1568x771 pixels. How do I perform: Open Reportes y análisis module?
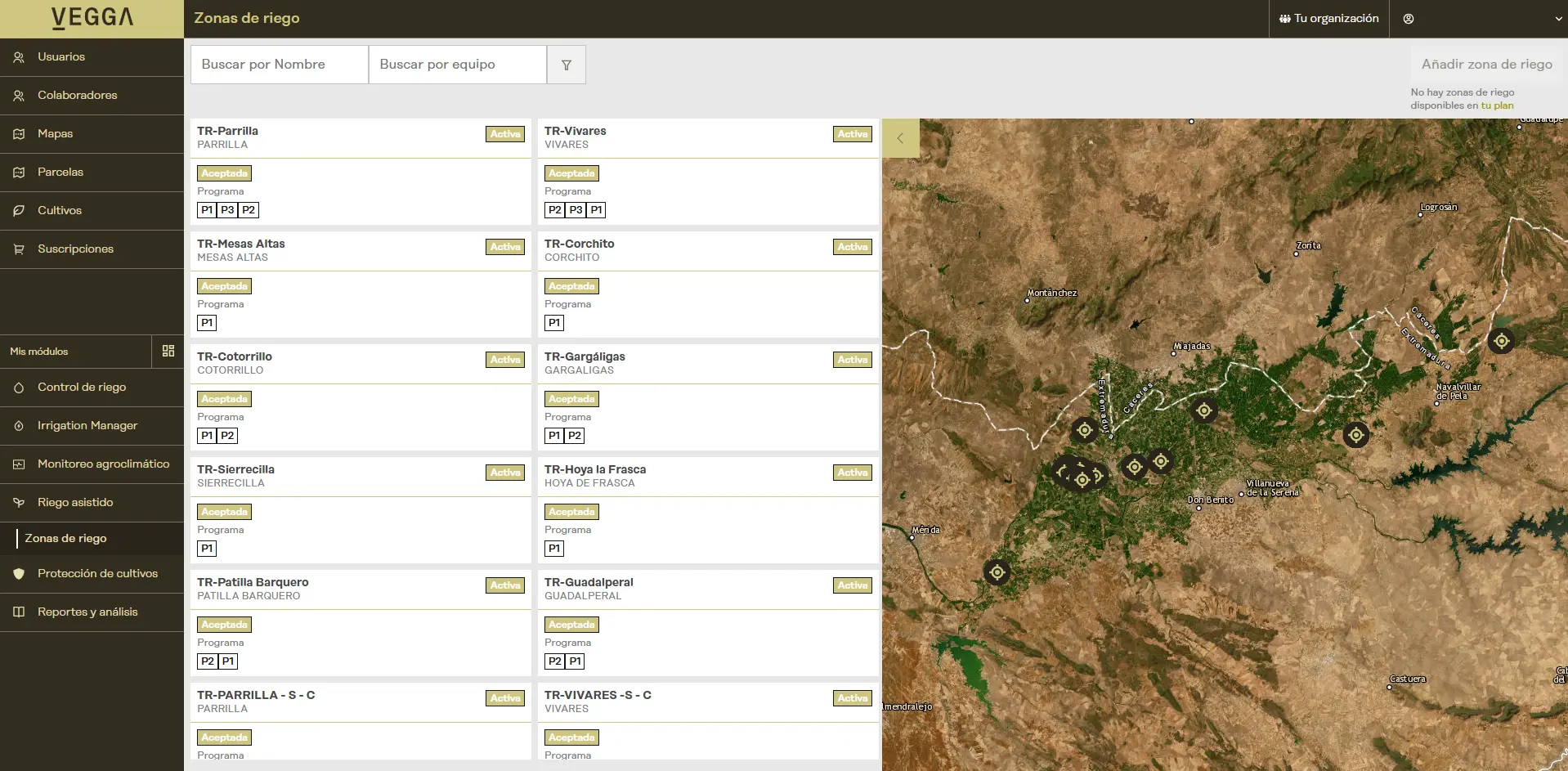pyautogui.click(x=92, y=612)
